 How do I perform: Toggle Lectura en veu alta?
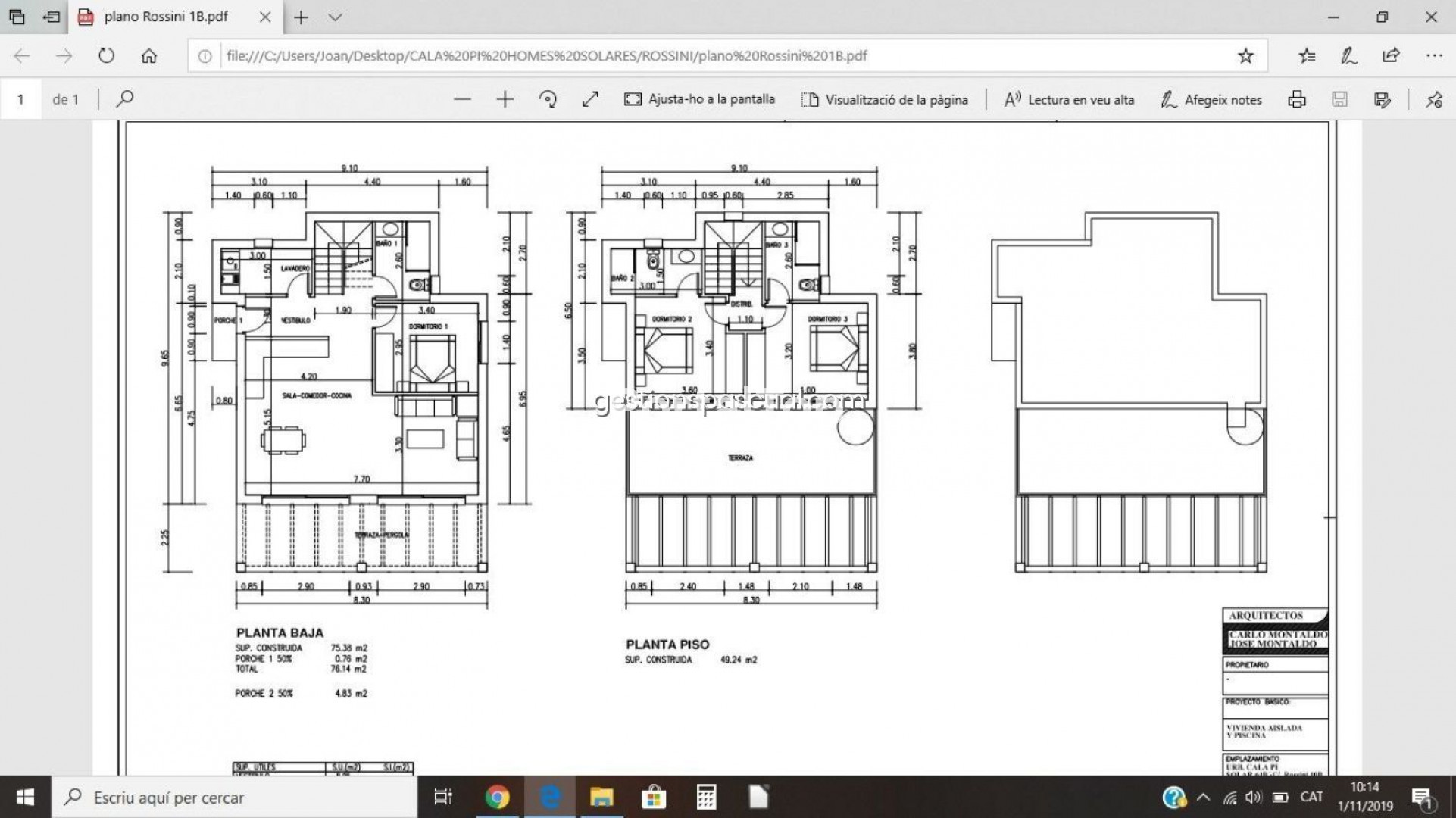tap(1069, 99)
